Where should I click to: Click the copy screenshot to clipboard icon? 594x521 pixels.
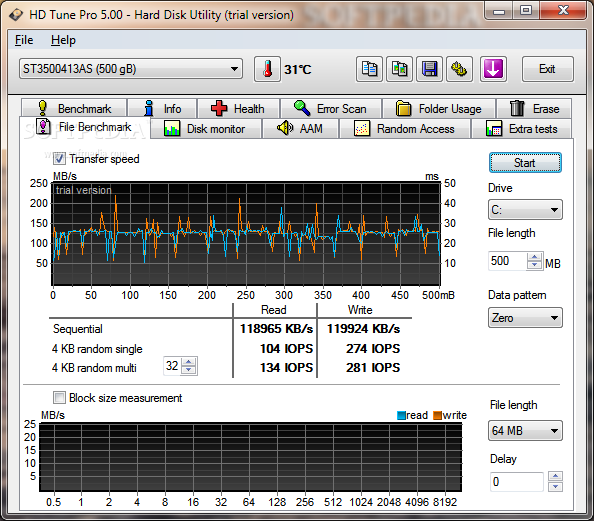click(x=399, y=69)
